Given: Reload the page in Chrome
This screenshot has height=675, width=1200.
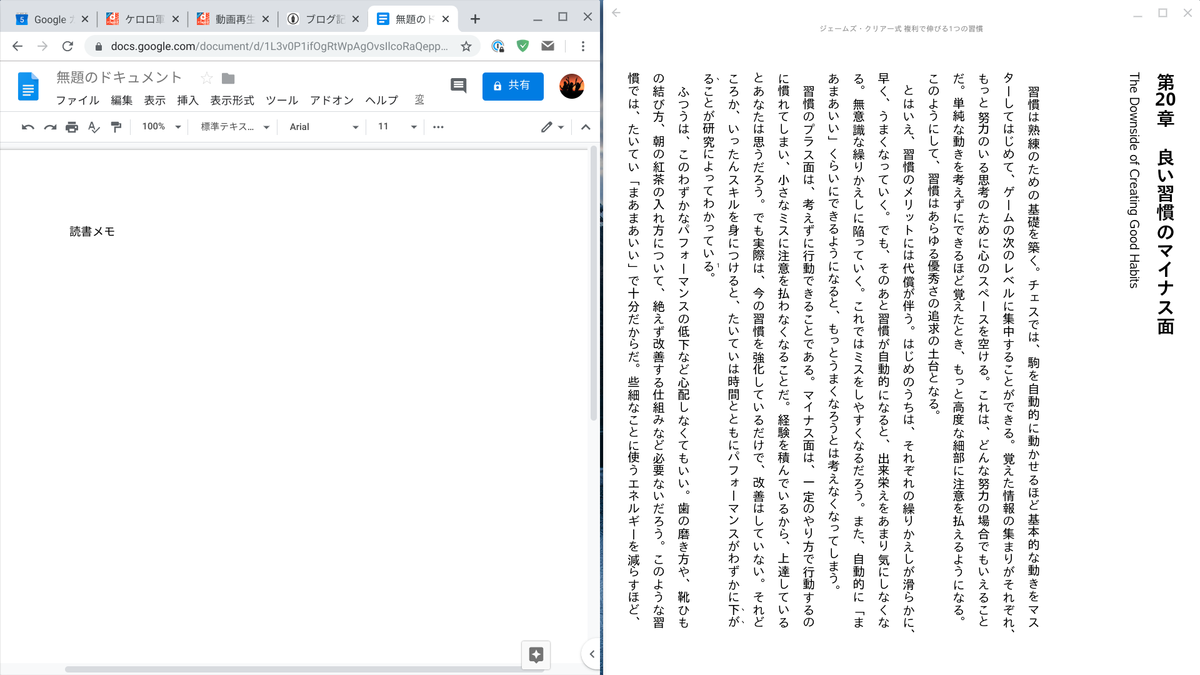Looking at the screenshot, I should [67, 46].
